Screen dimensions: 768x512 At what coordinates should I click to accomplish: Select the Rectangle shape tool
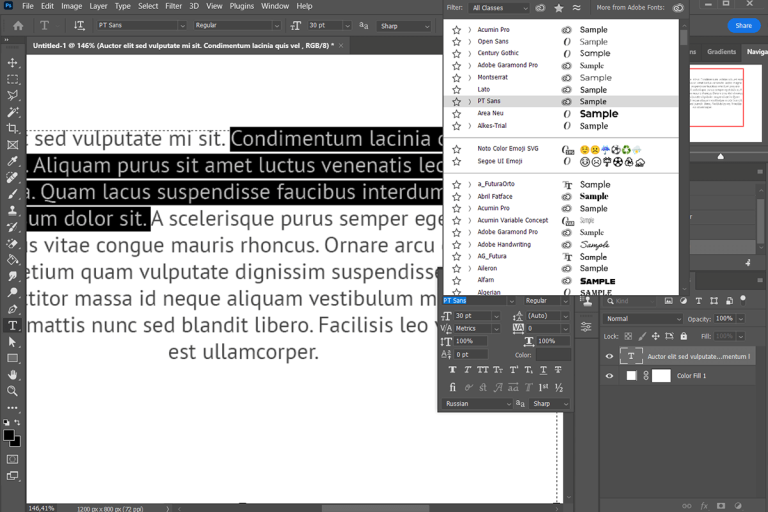click(x=13, y=358)
